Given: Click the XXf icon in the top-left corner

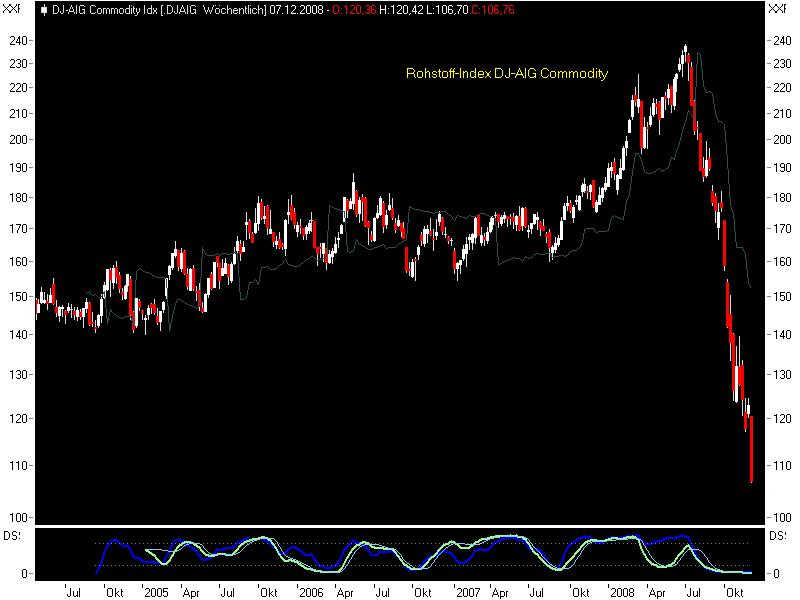Looking at the screenshot, I should coord(12,9).
